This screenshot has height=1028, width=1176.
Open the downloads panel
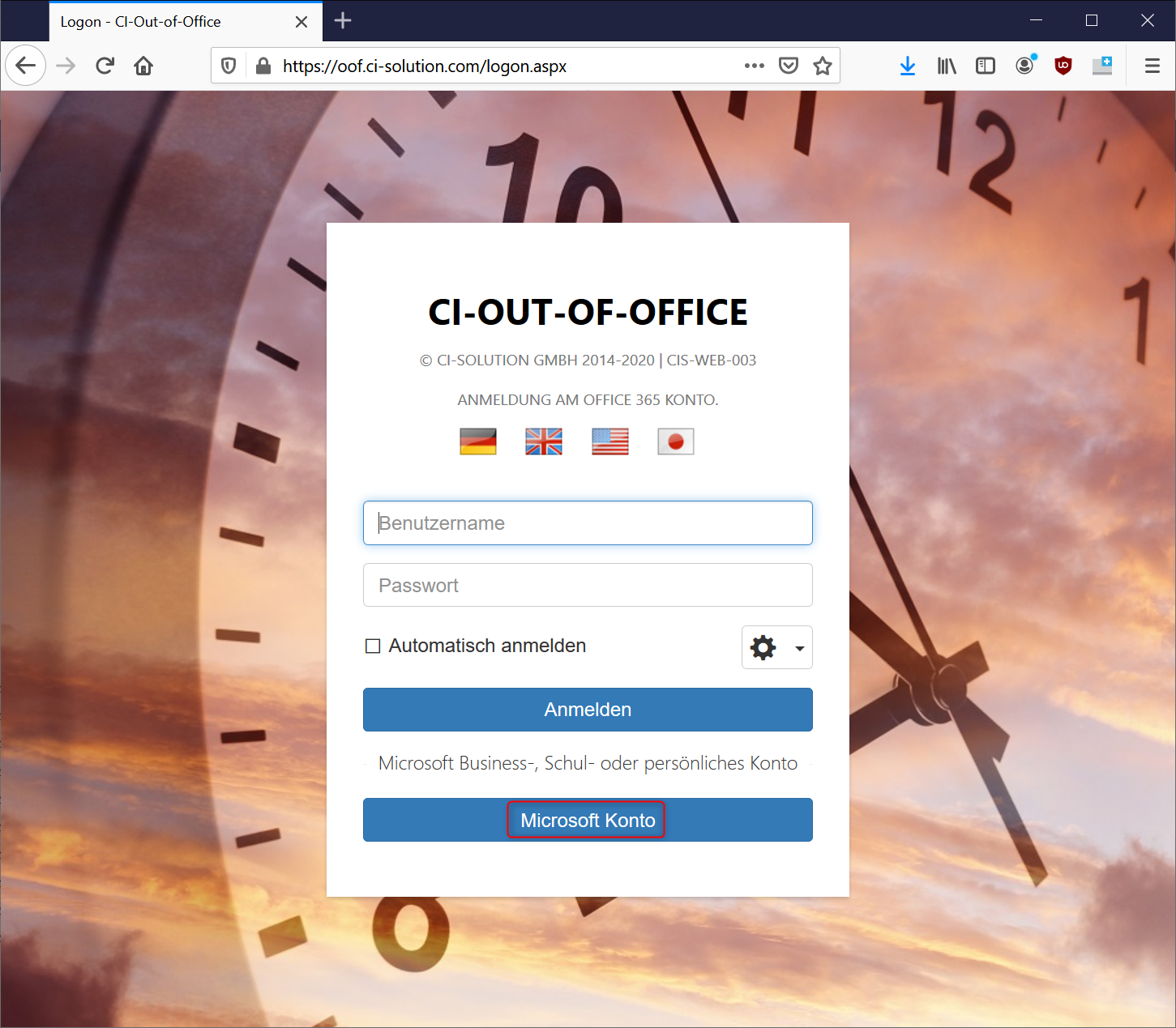coord(908,66)
